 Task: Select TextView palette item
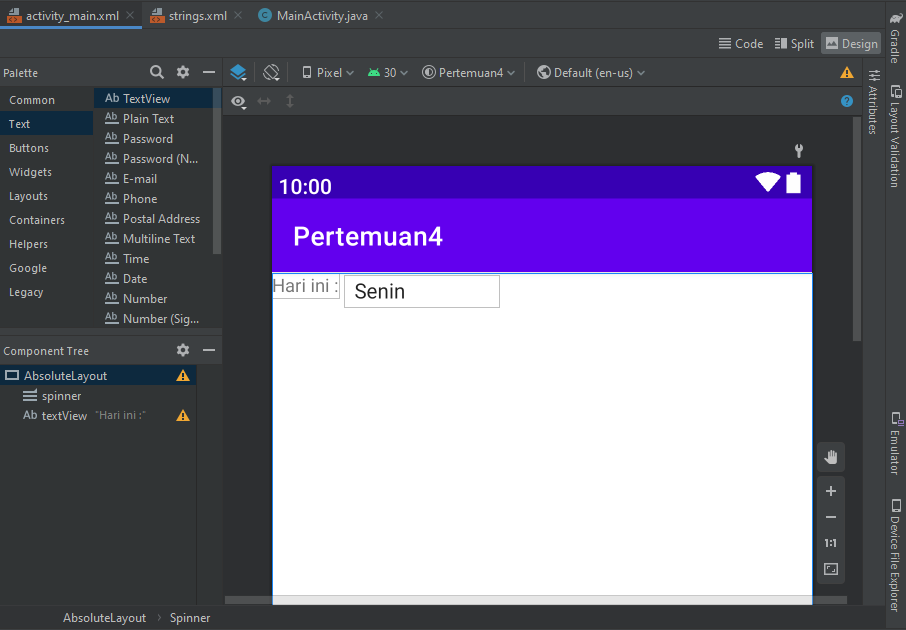coord(154,98)
